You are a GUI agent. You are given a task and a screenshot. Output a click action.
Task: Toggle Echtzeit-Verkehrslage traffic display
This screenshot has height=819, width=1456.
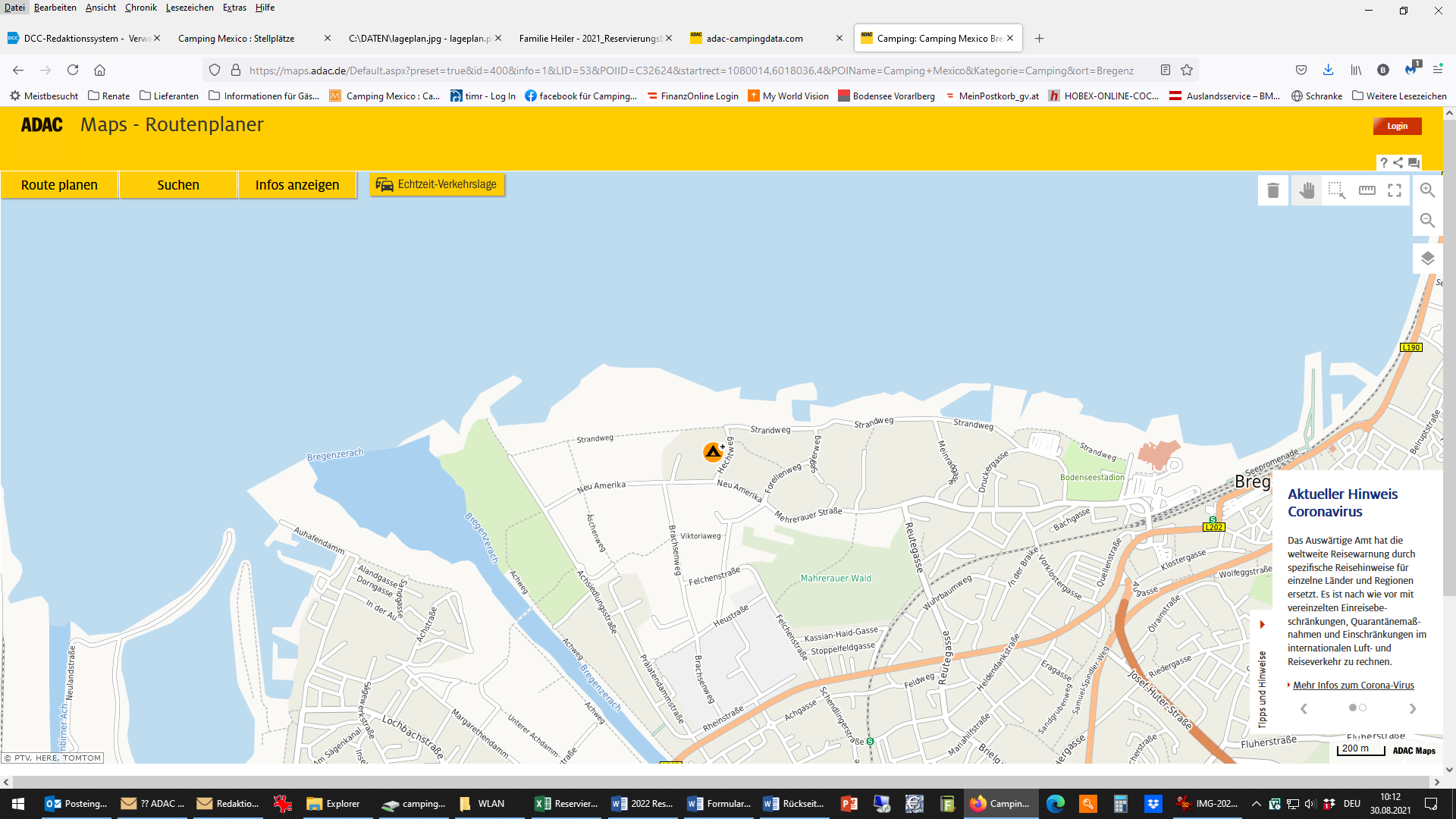click(437, 184)
